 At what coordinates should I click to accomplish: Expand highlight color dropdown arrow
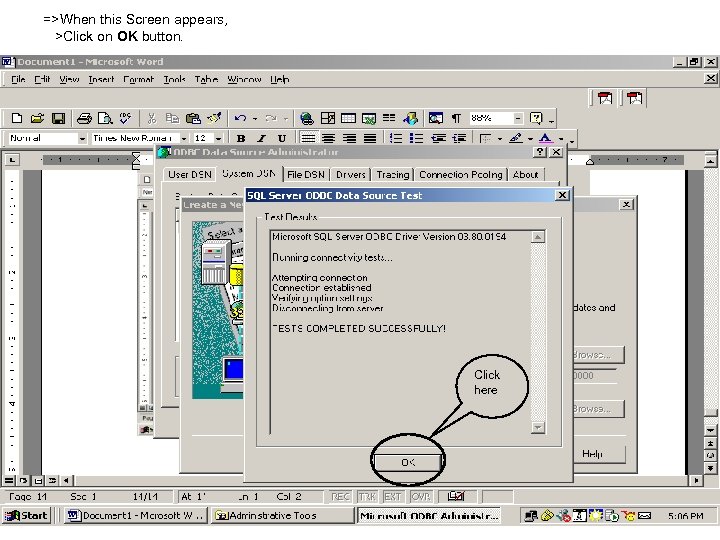coord(530,139)
